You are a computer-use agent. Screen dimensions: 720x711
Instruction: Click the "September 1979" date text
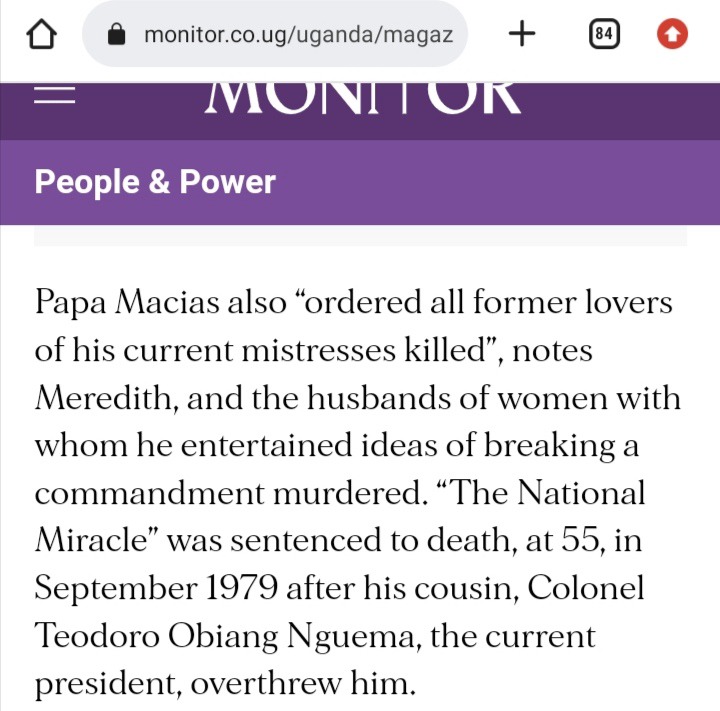(x=156, y=587)
